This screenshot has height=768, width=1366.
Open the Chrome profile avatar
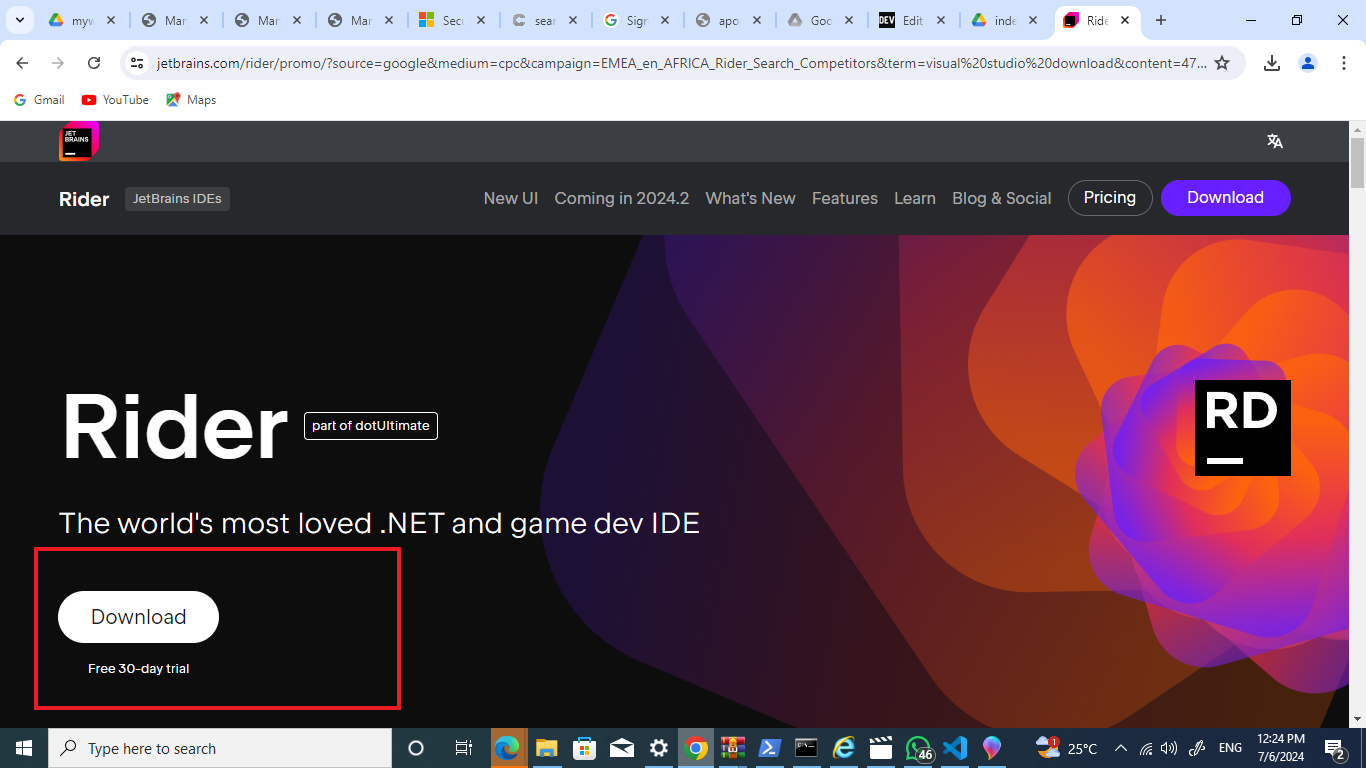tap(1308, 63)
